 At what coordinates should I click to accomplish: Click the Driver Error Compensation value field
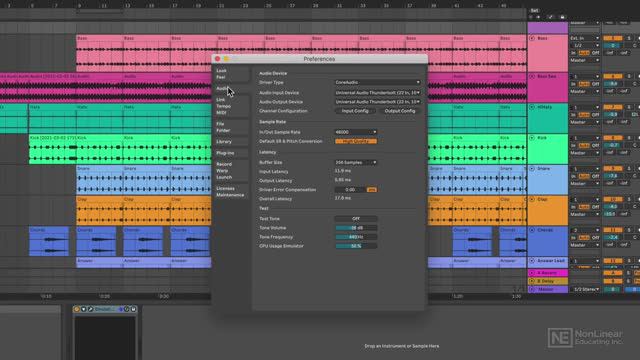click(350, 190)
